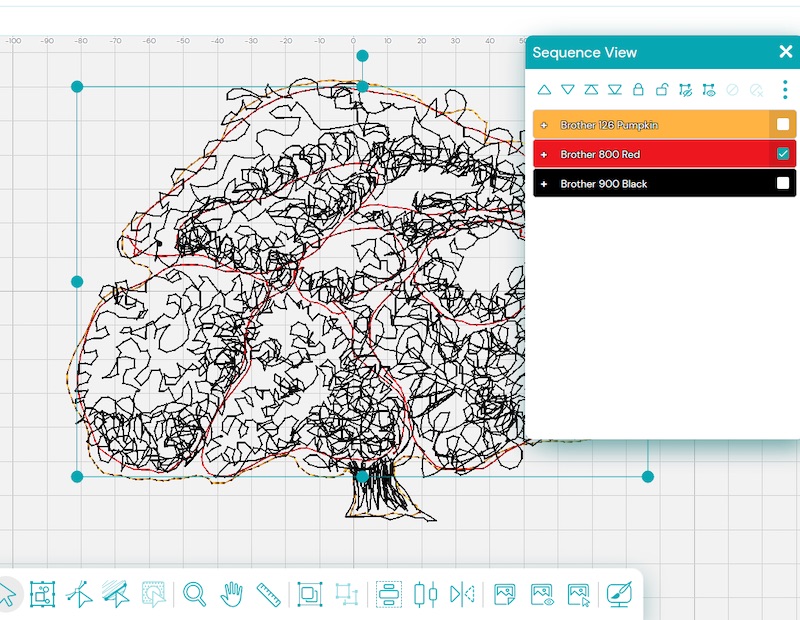This screenshot has width=800, height=620.
Task: Click the bottom-right selection handle
Action: (647, 477)
